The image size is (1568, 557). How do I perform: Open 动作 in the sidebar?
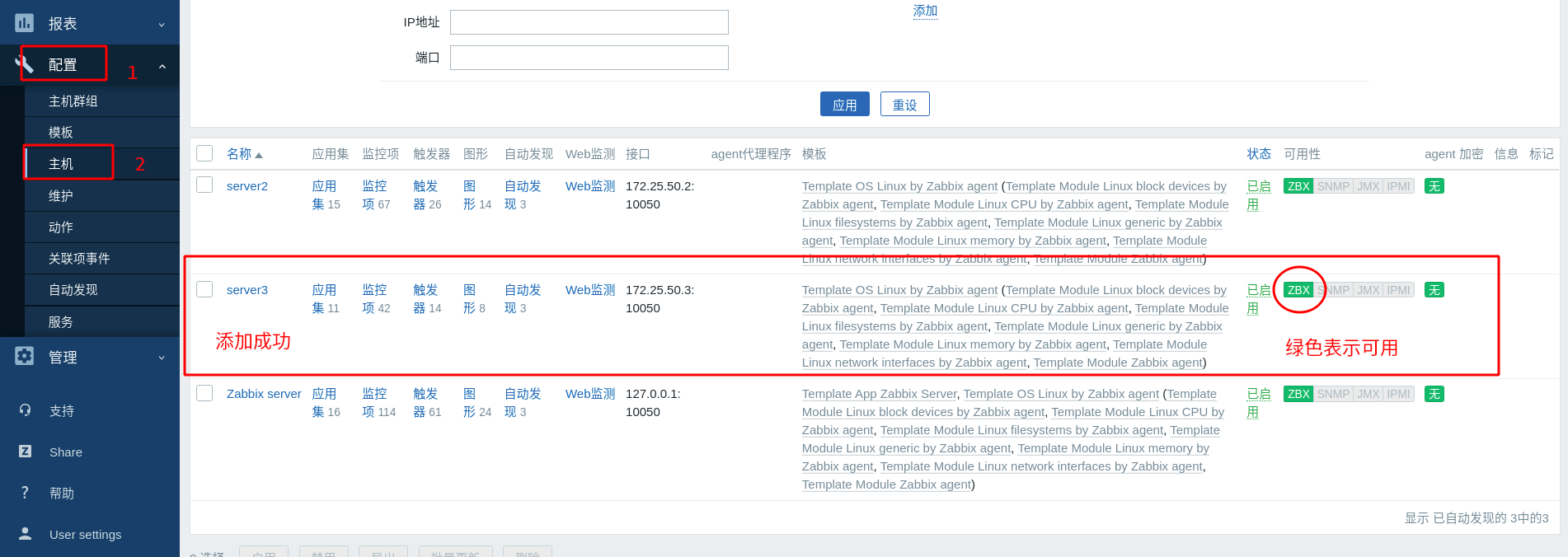pos(102,227)
